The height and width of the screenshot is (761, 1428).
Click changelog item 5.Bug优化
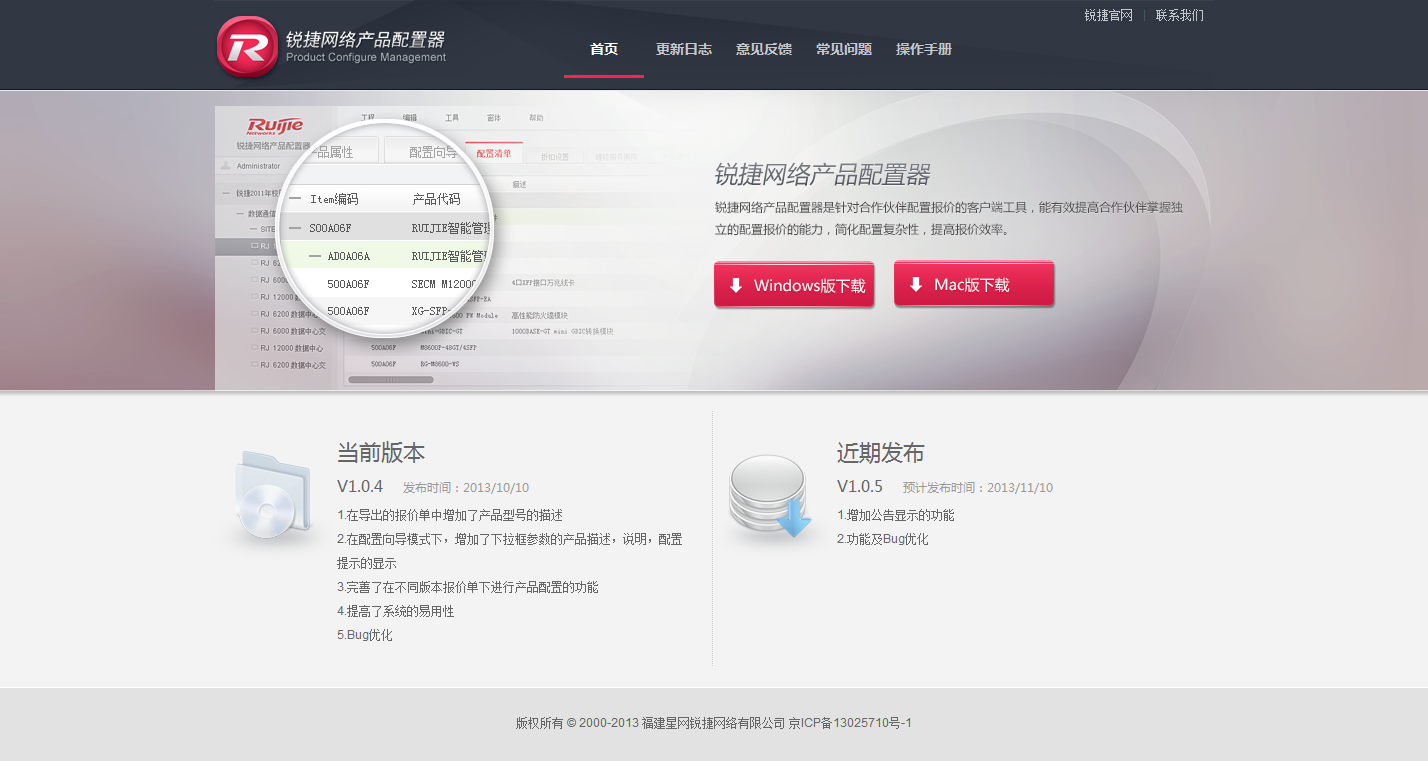click(x=365, y=635)
